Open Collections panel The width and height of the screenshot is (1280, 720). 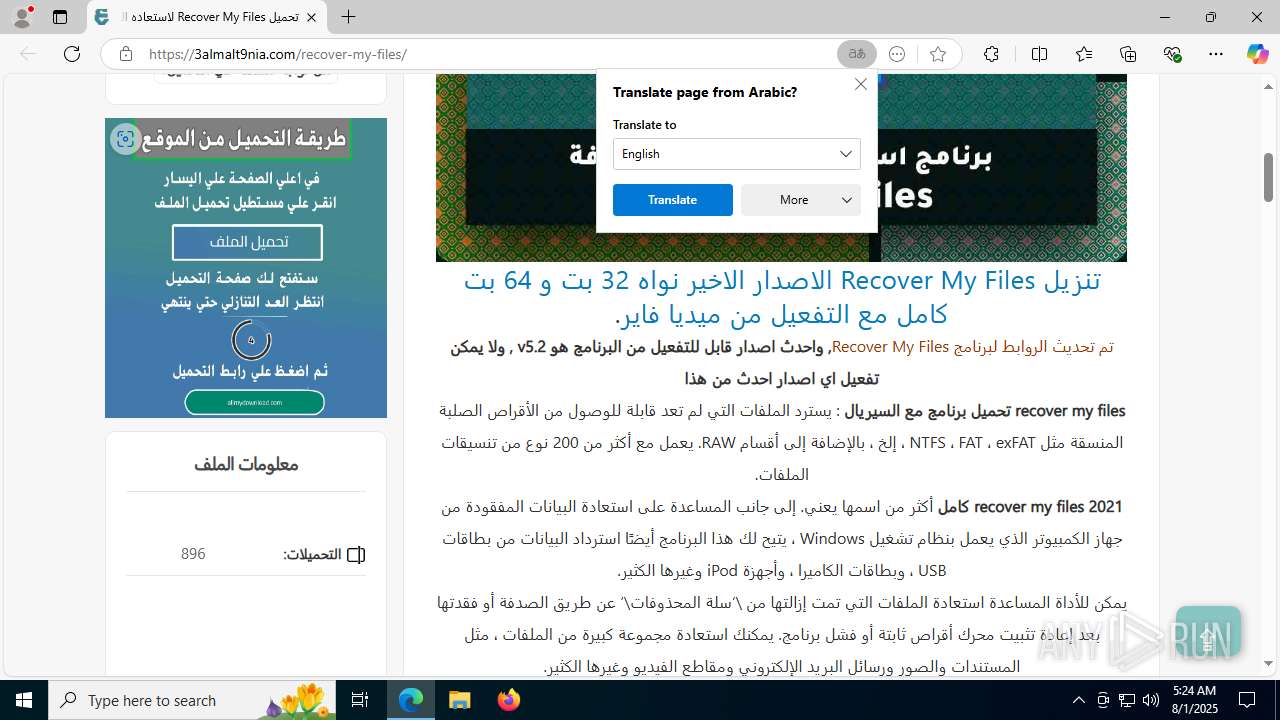pyautogui.click(x=1128, y=54)
